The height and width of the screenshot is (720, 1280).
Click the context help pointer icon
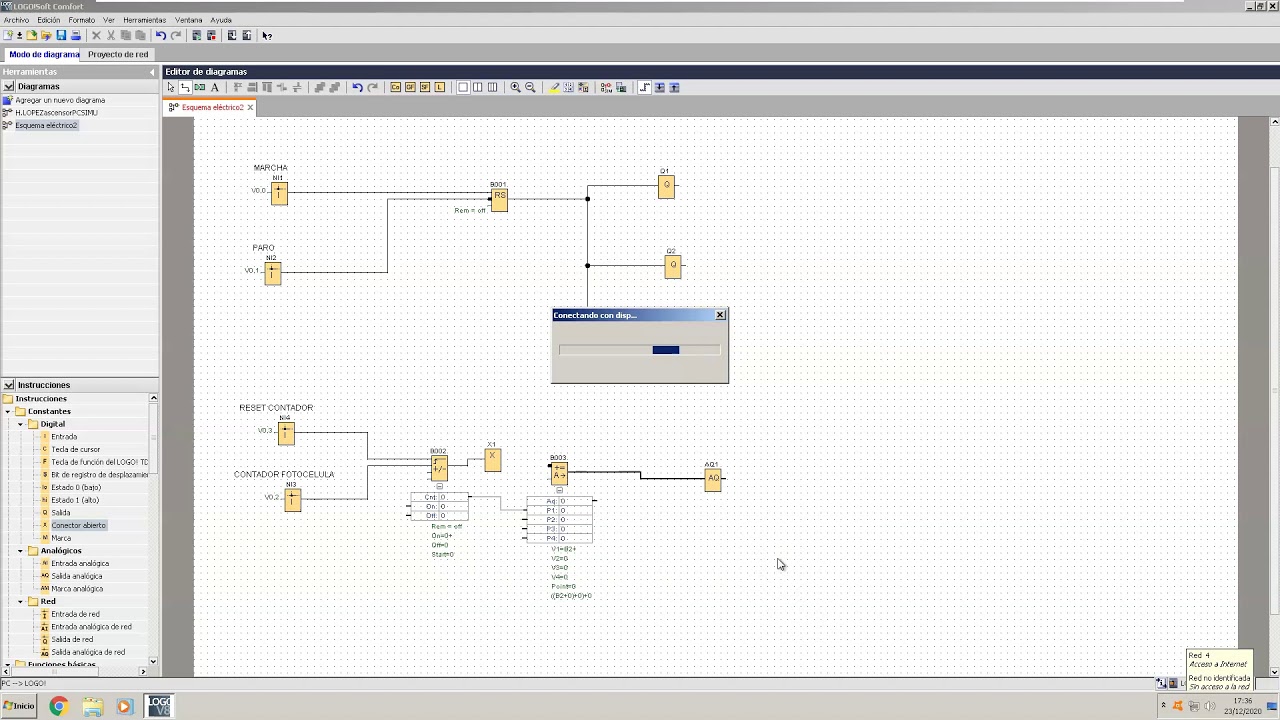click(x=267, y=35)
